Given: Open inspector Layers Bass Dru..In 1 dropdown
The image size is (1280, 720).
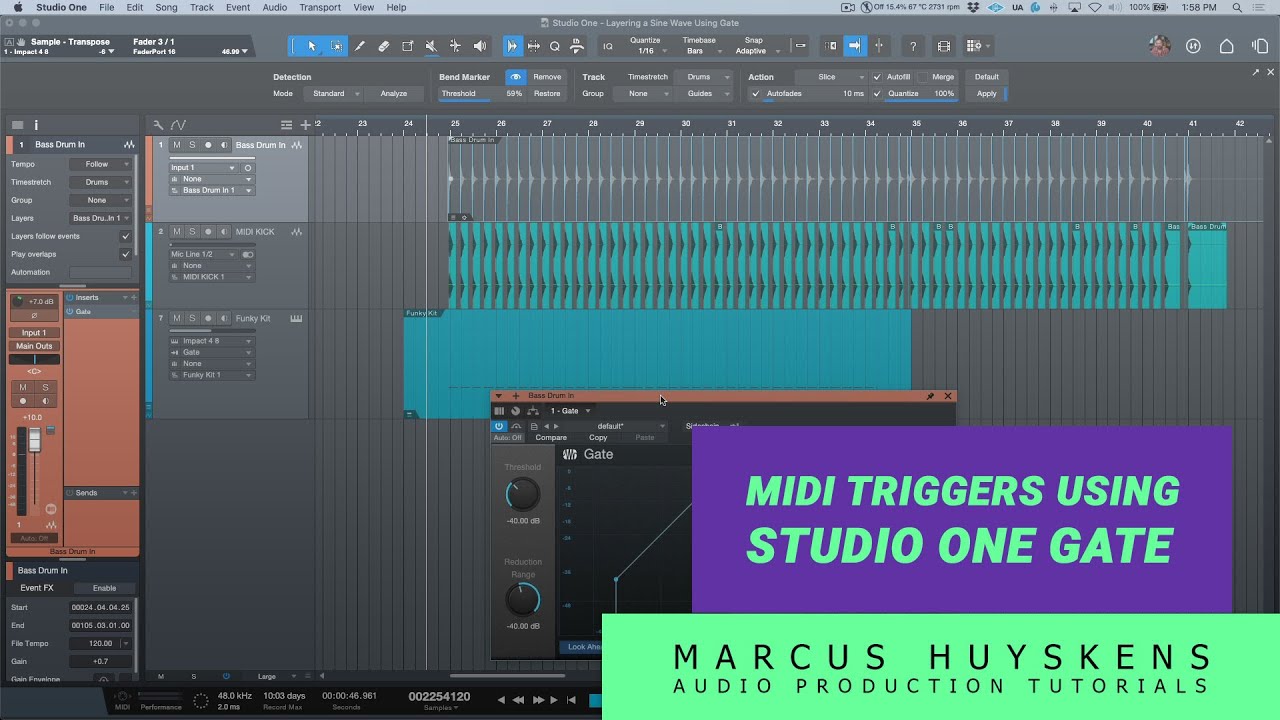Looking at the screenshot, I should click(x=100, y=218).
